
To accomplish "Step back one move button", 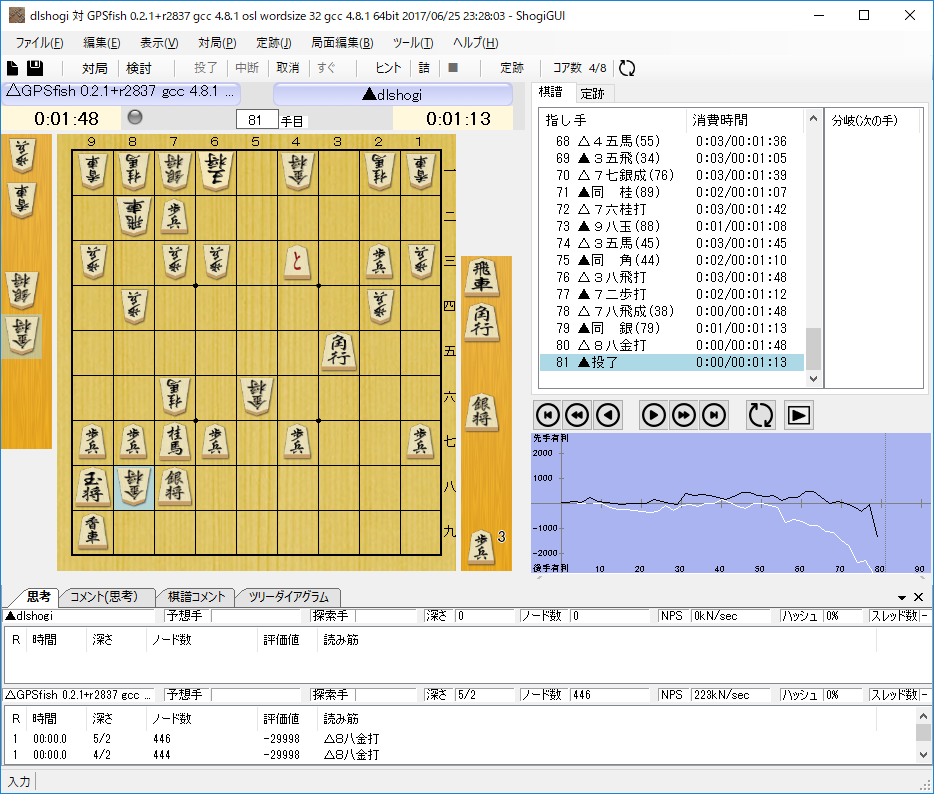I will click(x=608, y=415).
